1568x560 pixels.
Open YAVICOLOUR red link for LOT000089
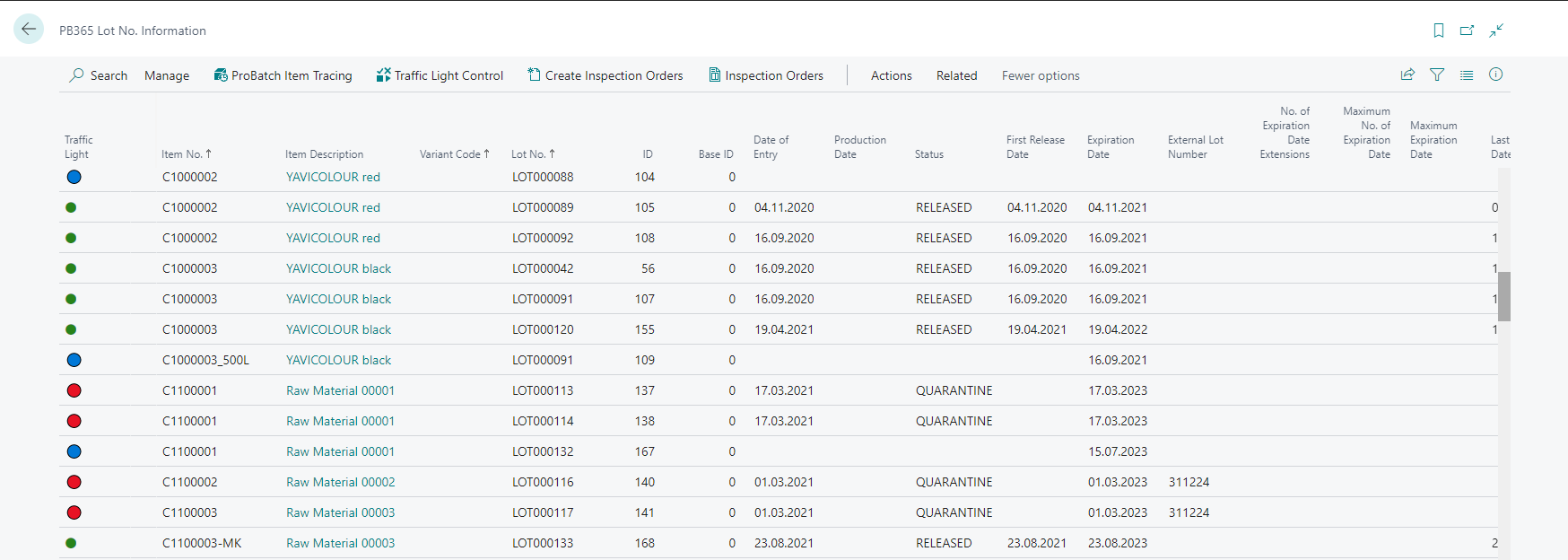coord(333,207)
